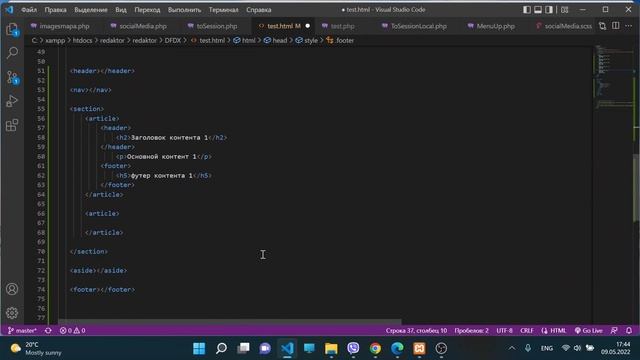Open the Search view in activity bar
640x360 pixels.
coord(12,53)
